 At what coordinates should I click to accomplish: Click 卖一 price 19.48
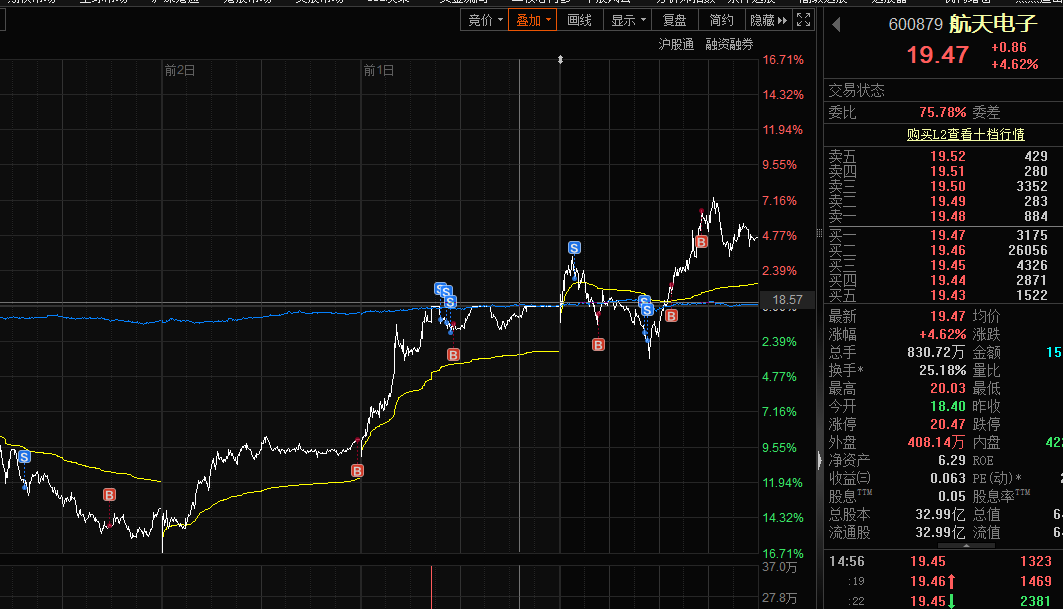pyautogui.click(x=947, y=216)
